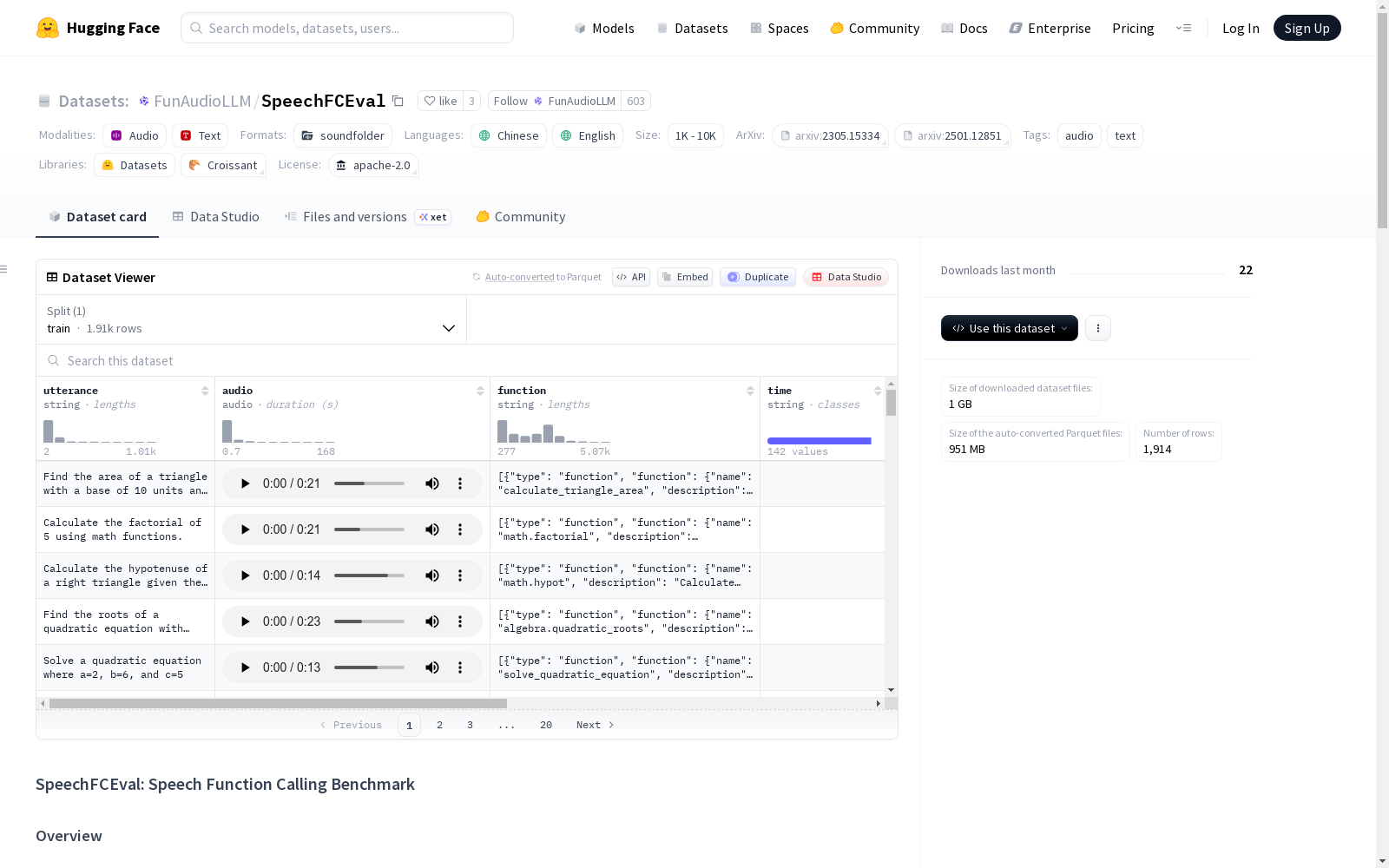Image resolution: width=1389 pixels, height=868 pixels.
Task: Adjust seek slider in the quadratic roots audio
Action: point(369,621)
